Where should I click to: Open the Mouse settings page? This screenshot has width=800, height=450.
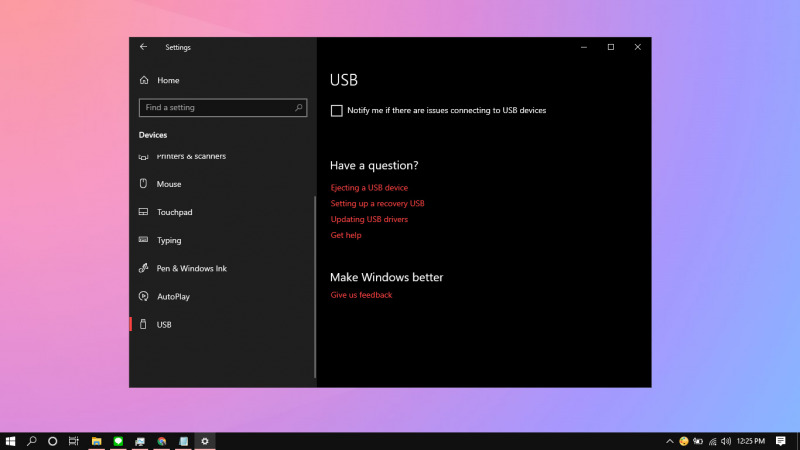coord(168,184)
